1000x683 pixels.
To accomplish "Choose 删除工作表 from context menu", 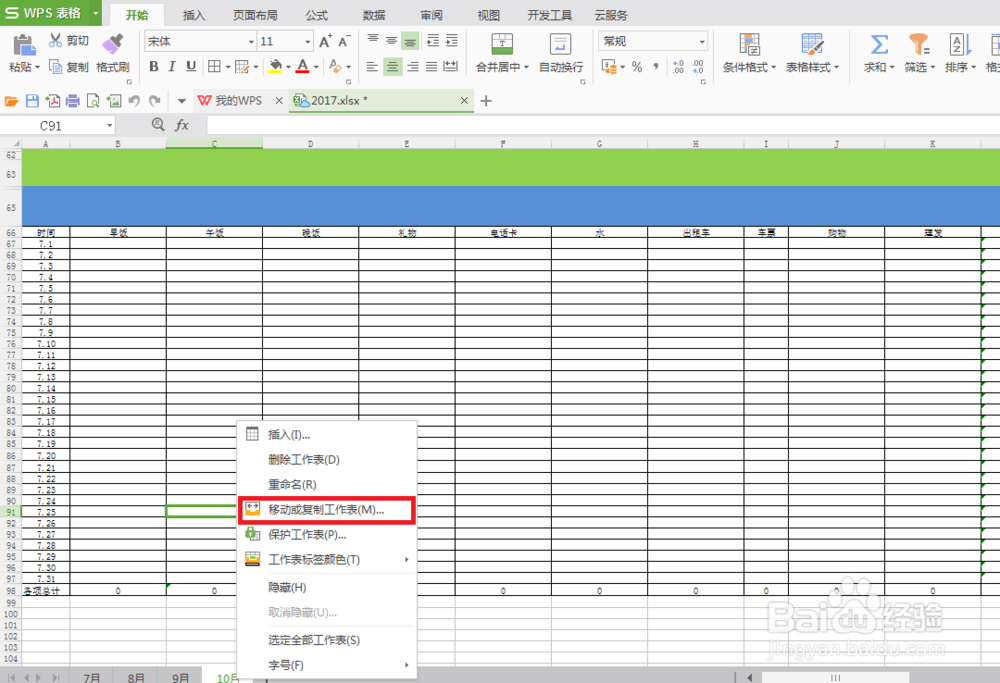I will tap(327, 459).
